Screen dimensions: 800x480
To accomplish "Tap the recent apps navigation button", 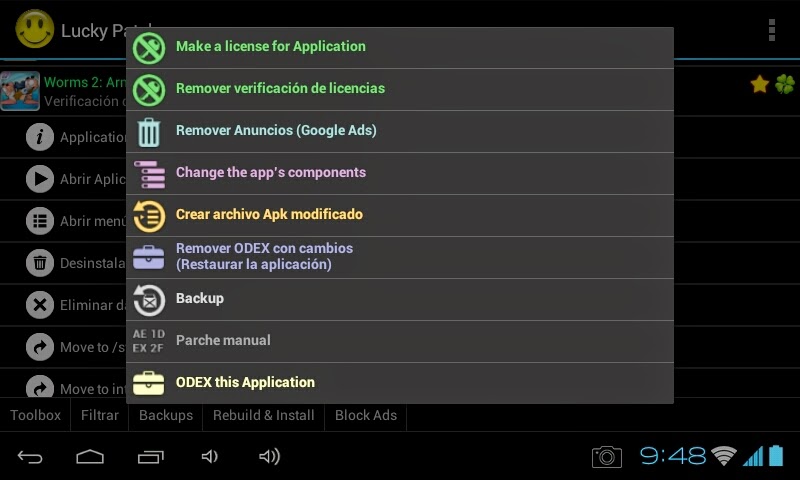I will point(151,457).
